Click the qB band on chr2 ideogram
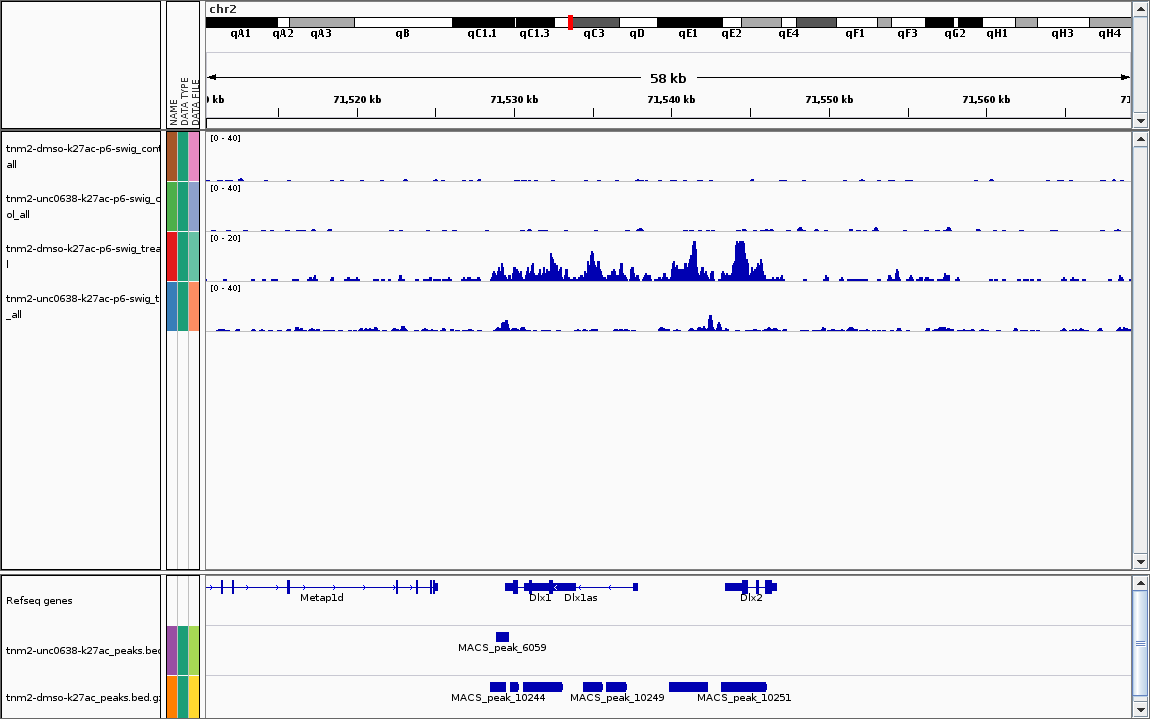This screenshot has width=1150, height=719. [x=402, y=22]
